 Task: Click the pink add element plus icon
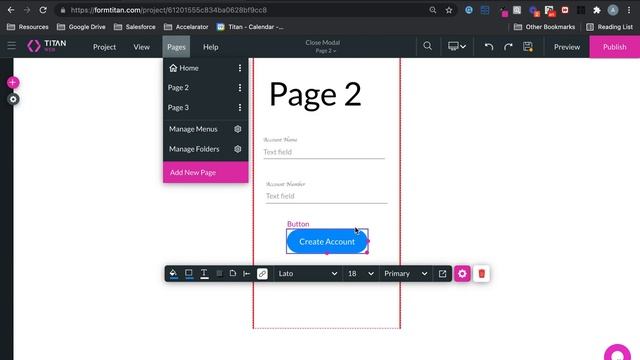(13, 82)
